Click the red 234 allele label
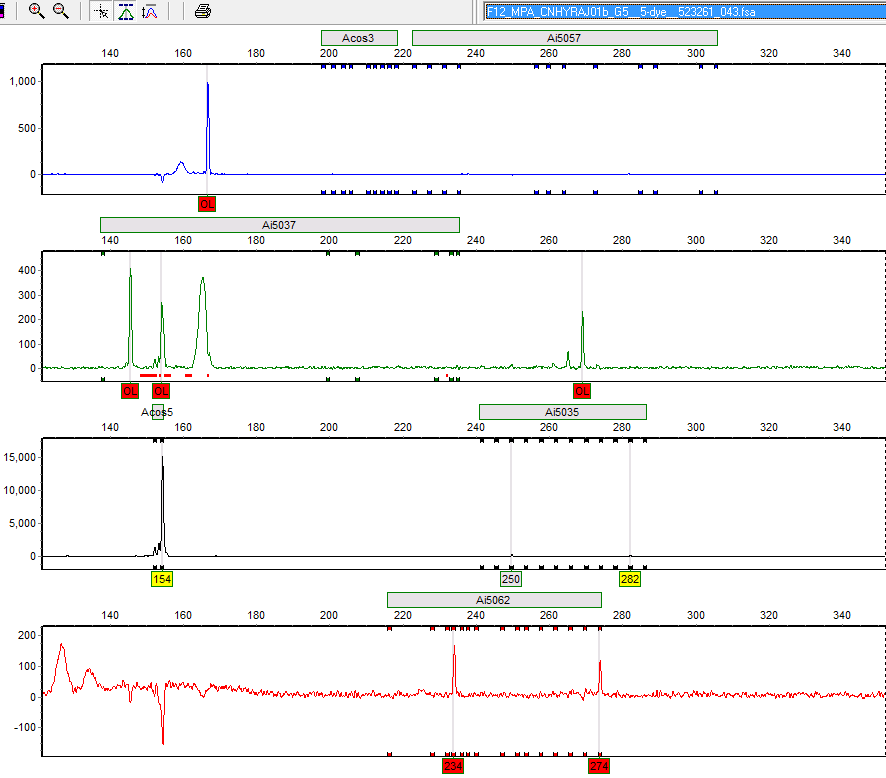Viewport: 886px width, 778px height. [x=453, y=766]
